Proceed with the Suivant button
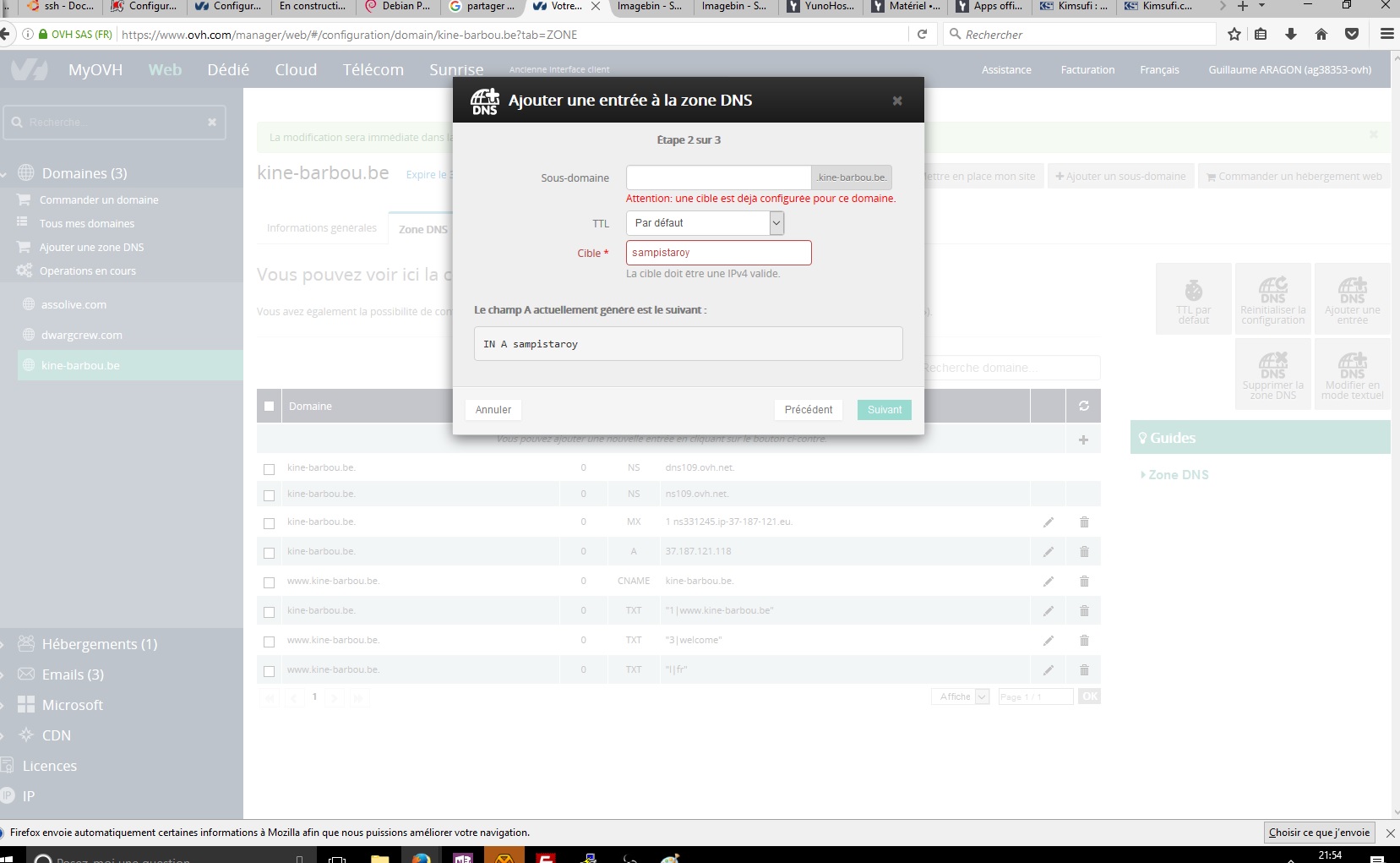The width and height of the screenshot is (1400, 863). [885, 410]
